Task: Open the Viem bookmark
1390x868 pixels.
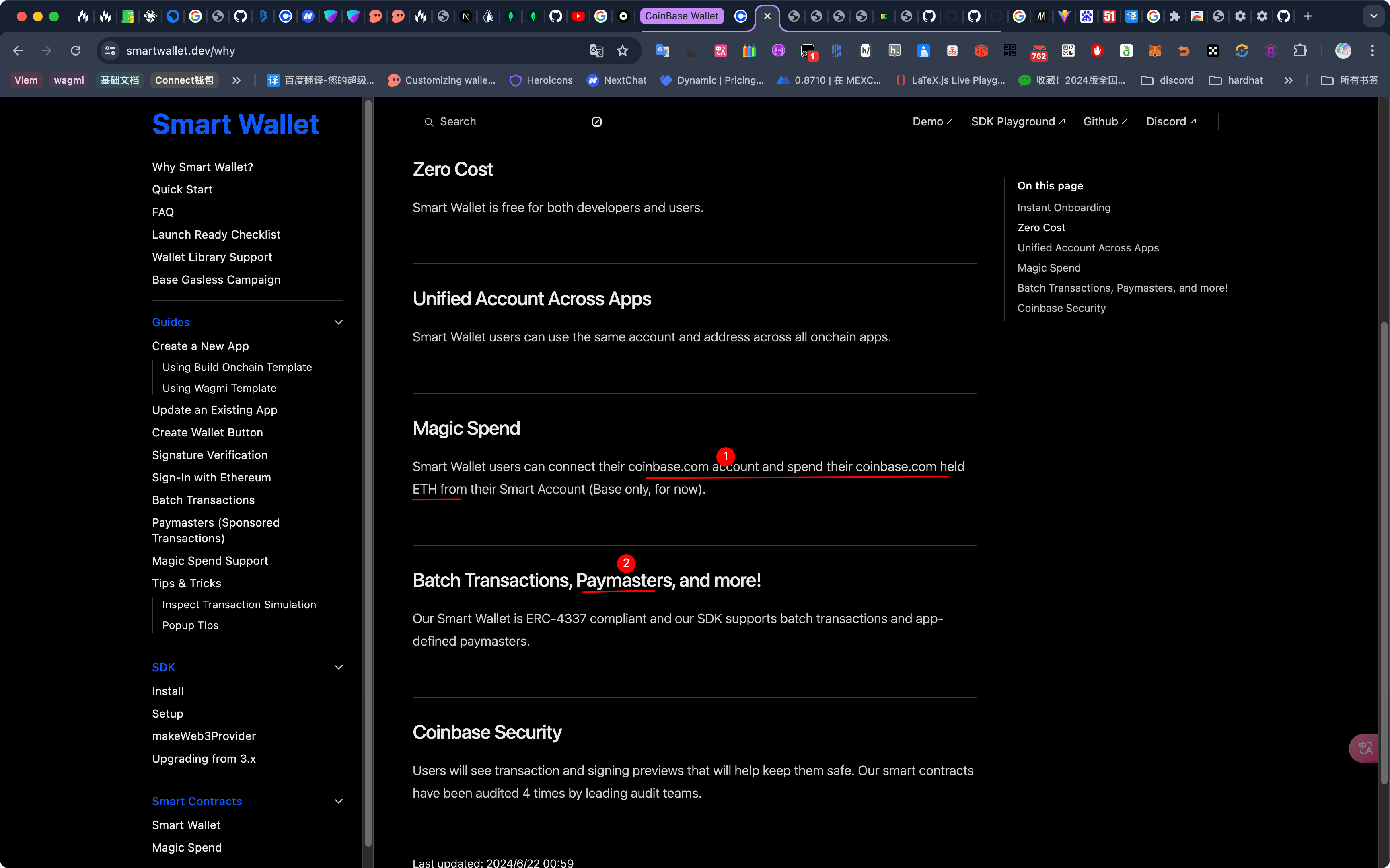Action: coord(26,80)
